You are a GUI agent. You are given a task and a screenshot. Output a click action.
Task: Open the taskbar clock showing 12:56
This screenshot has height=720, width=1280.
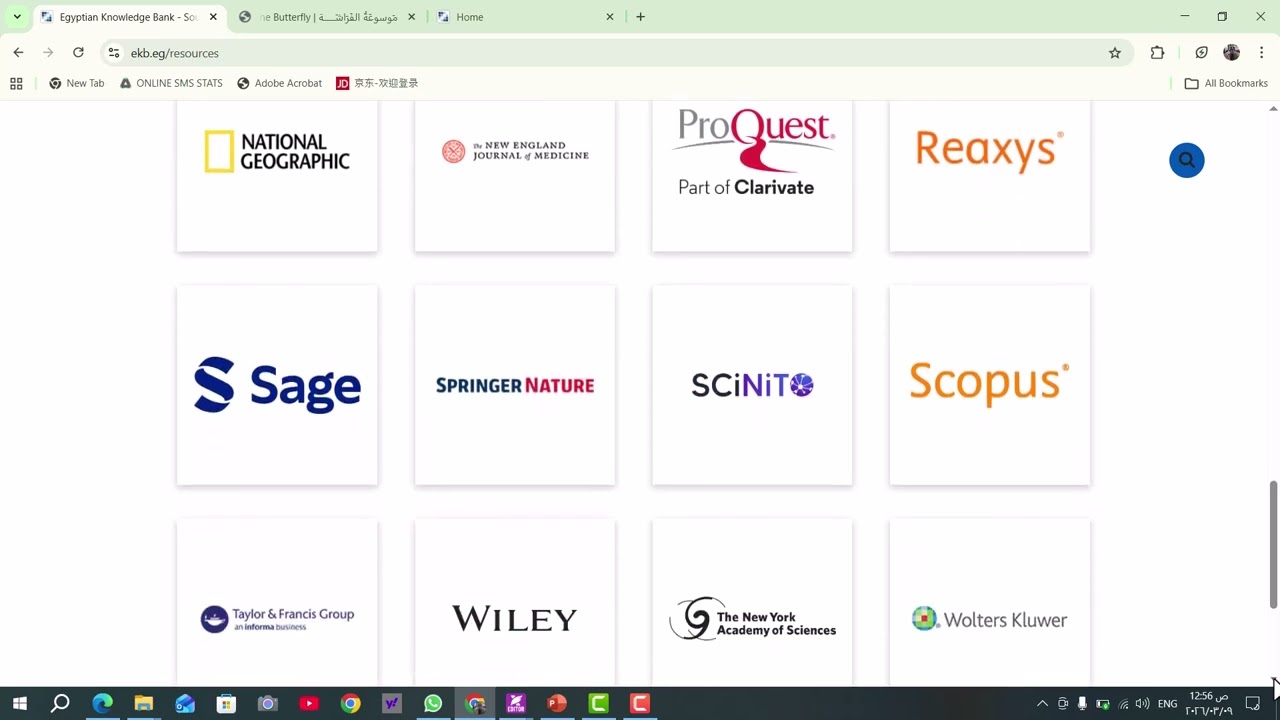pos(1209,704)
